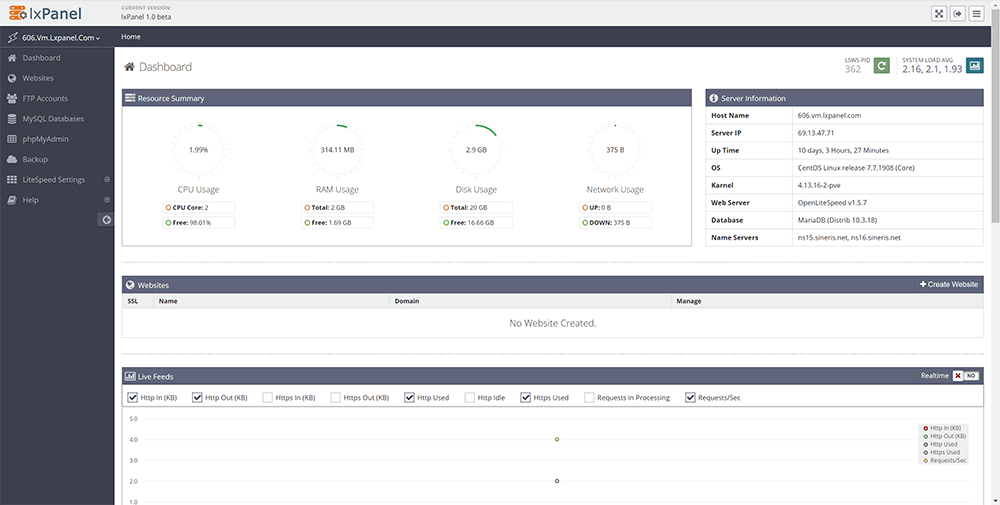Open Backup in sidebar menu

(35, 159)
